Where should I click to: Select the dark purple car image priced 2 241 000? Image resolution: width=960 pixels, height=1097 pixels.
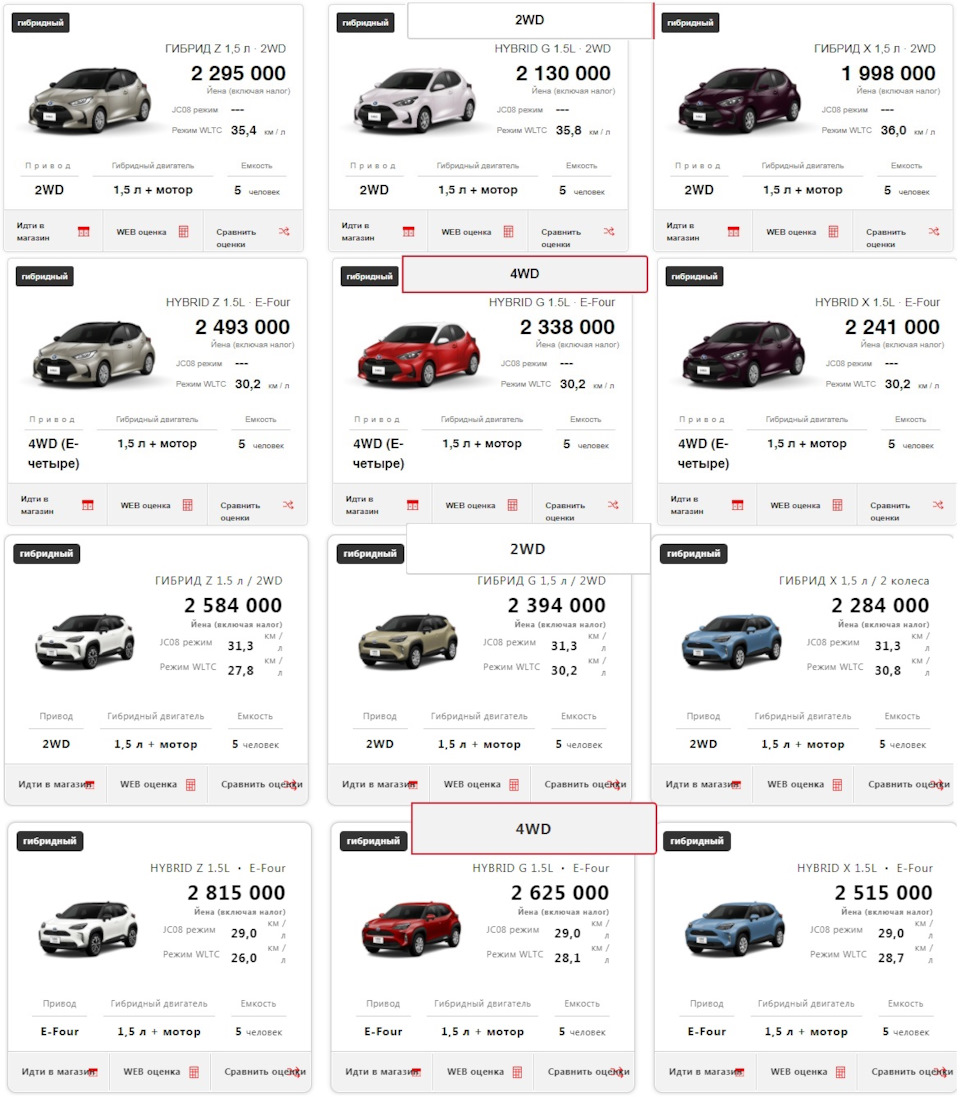[744, 353]
